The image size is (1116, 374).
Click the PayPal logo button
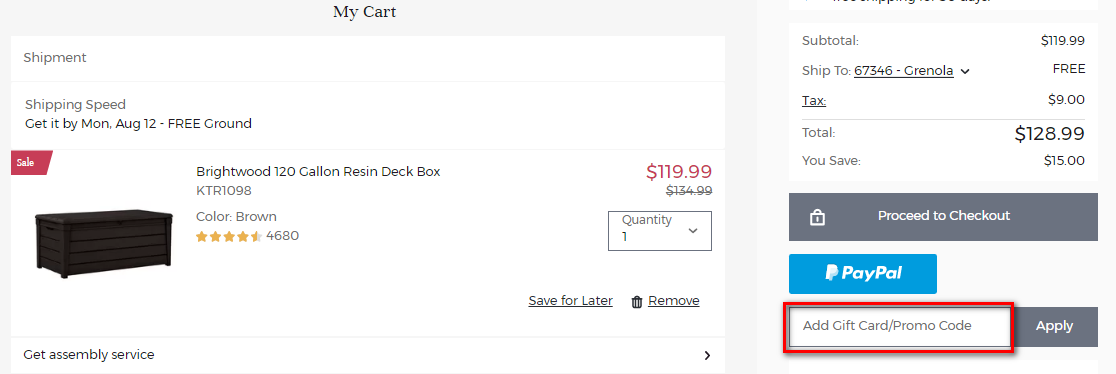coord(863,274)
